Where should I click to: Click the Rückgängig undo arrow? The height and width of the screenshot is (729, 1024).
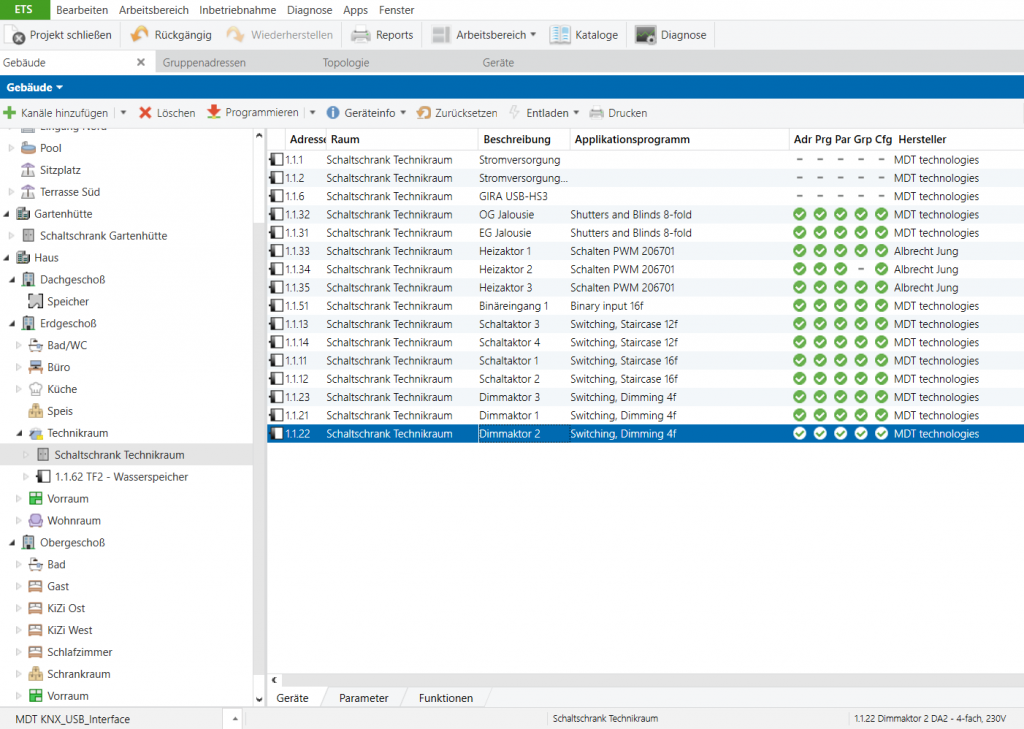tap(140, 35)
